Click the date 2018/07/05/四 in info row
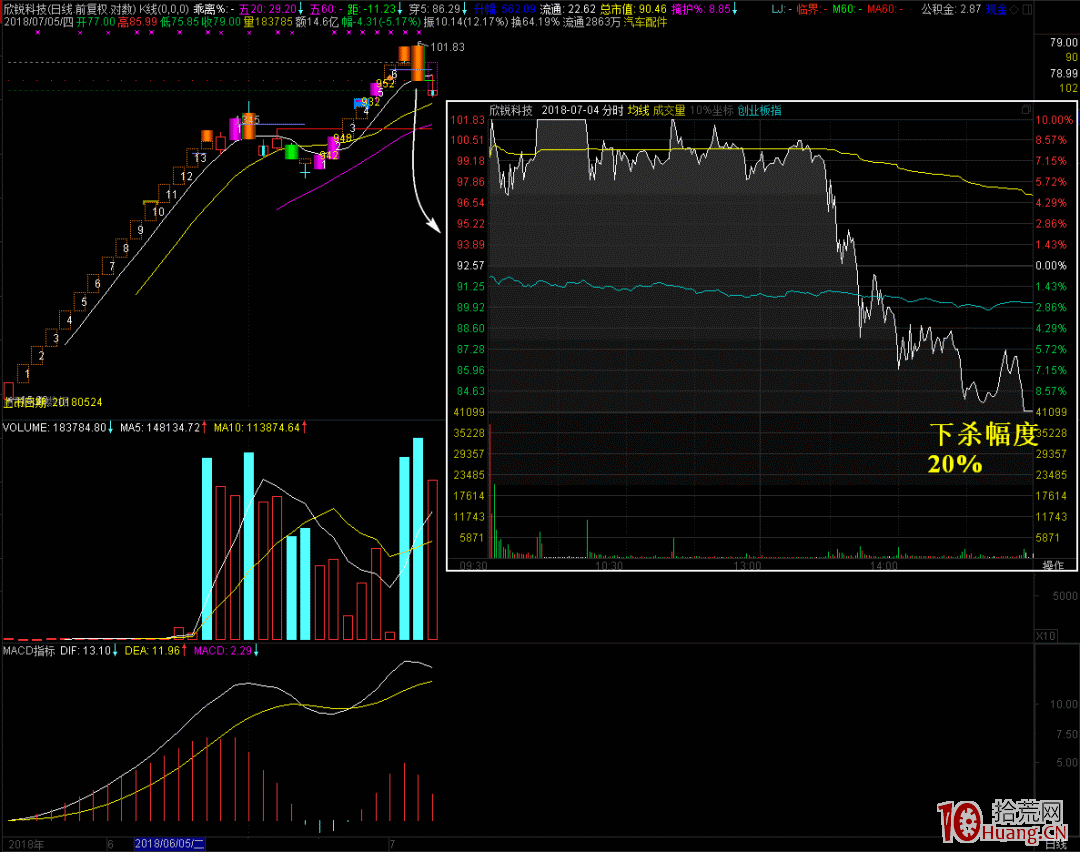The width and height of the screenshot is (1080, 852). click(39, 22)
